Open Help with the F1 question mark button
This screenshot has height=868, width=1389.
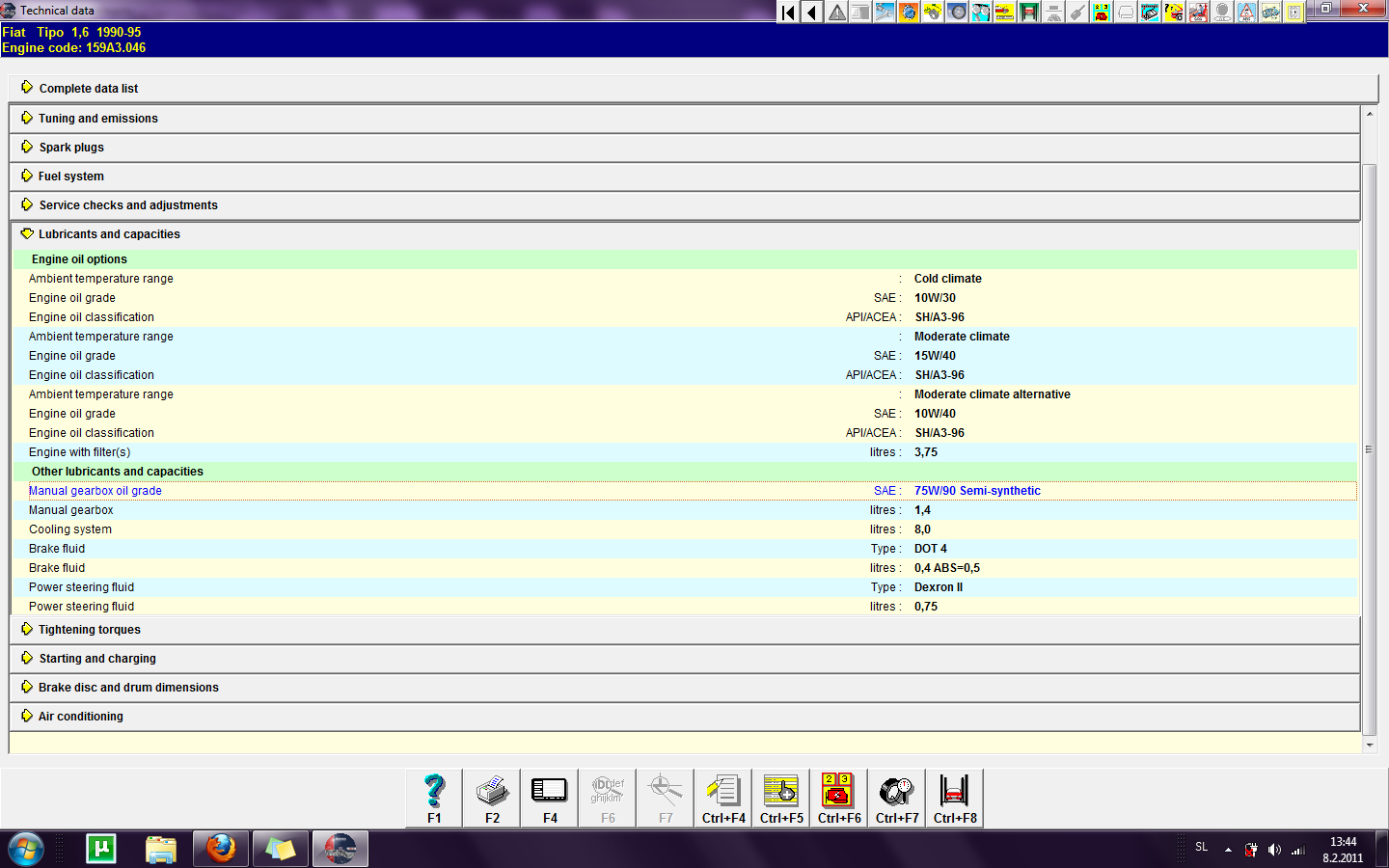pyautogui.click(x=434, y=798)
